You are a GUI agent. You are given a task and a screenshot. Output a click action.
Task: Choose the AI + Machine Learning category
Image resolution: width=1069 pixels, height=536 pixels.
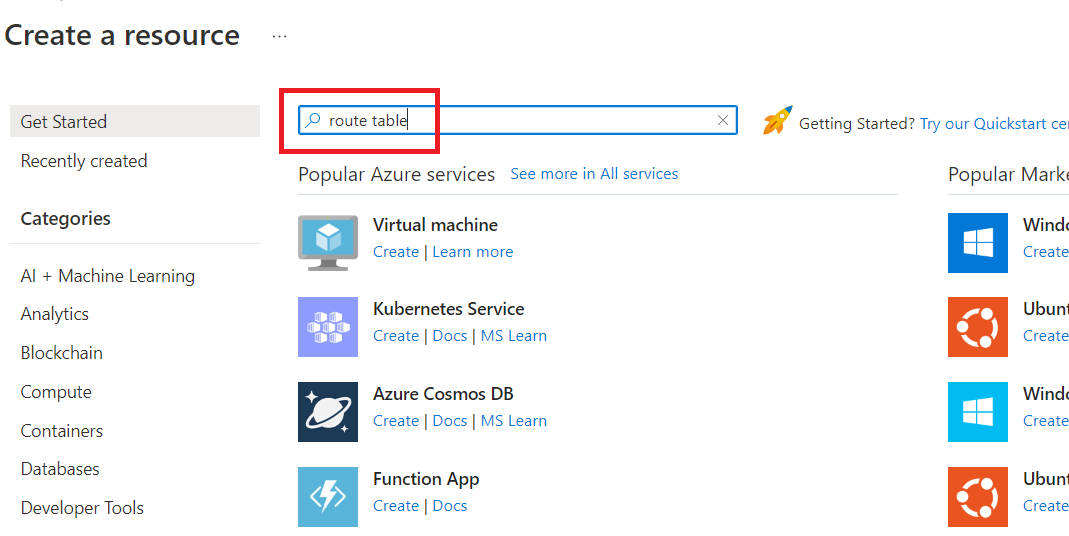(108, 276)
